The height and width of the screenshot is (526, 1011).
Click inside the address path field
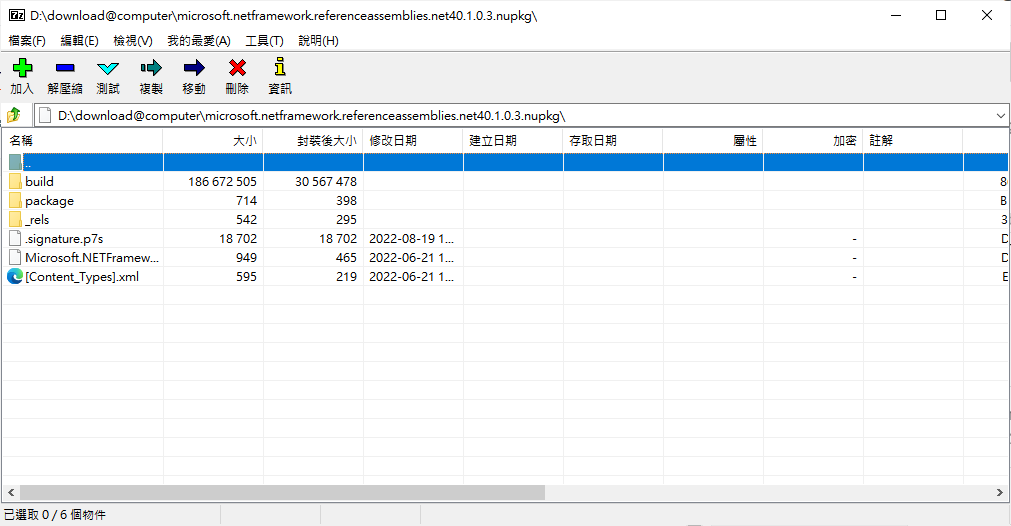tap(500, 115)
